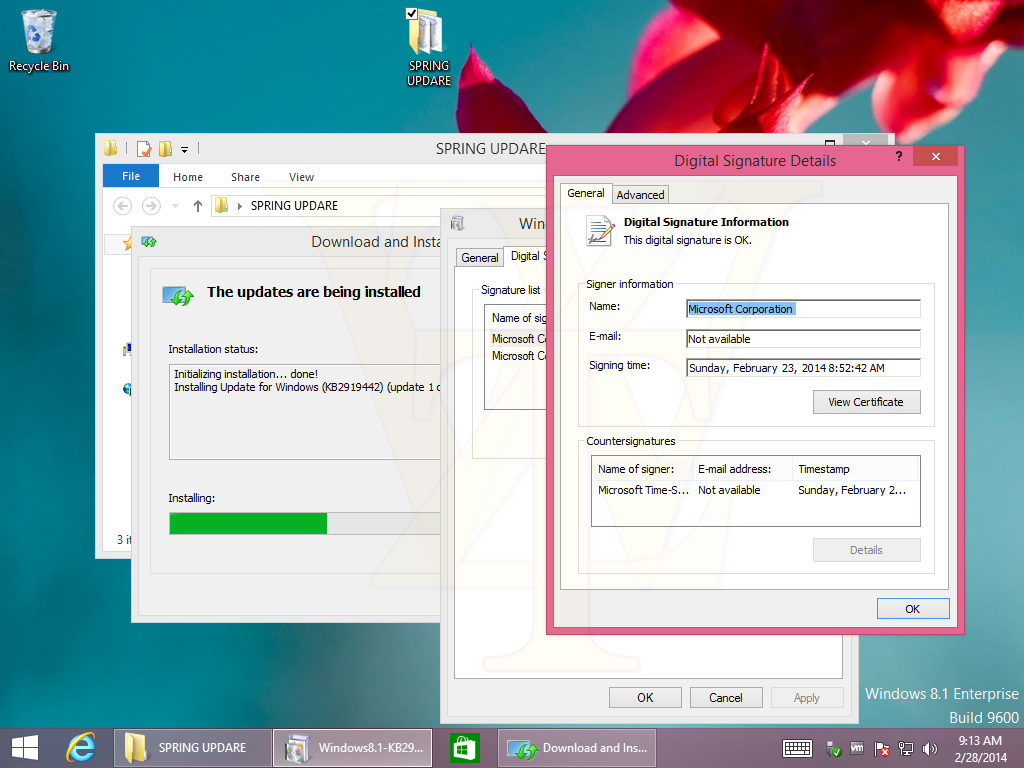Switch to Advanced tab in Digital Signature Details
The width and height of the screenshot is (1024, 768).
(640, 195)
